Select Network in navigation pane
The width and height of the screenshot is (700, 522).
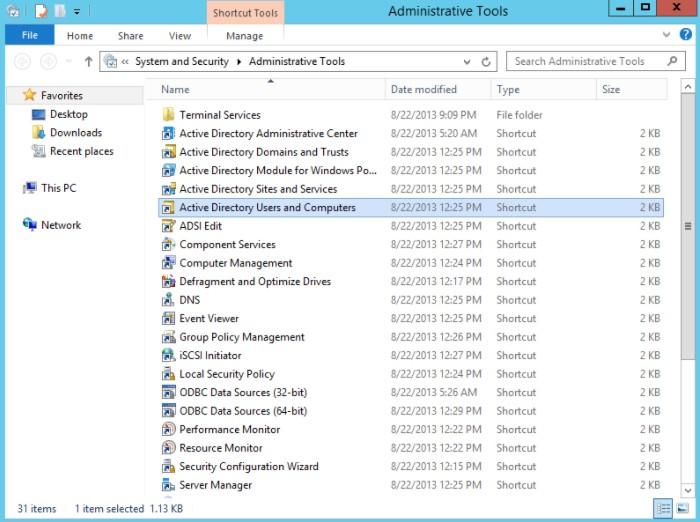click(x=61, y=225)
